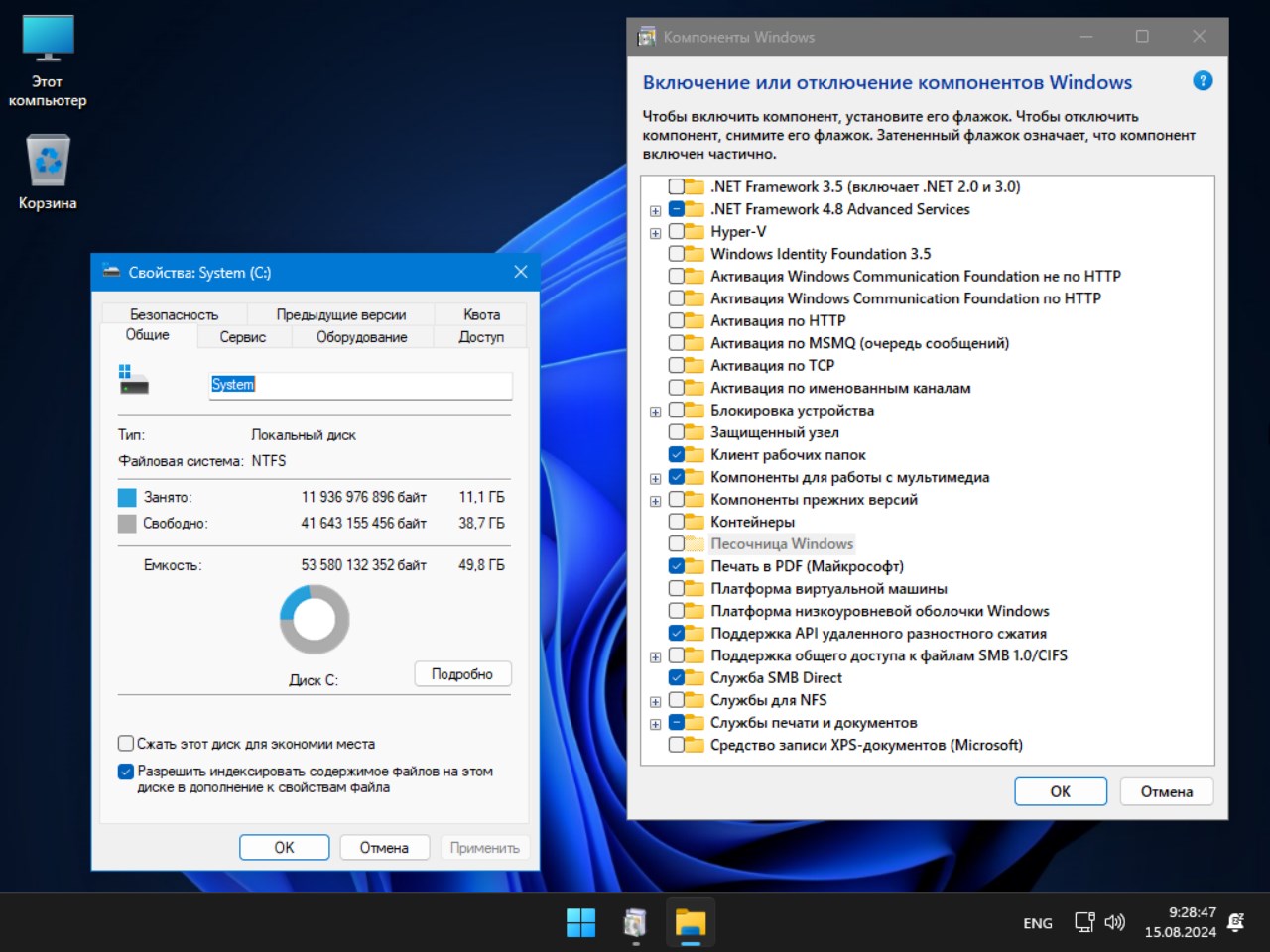The image size is (1270, 952).
Task: Open network status in system tray
Action: point(1084,922)
